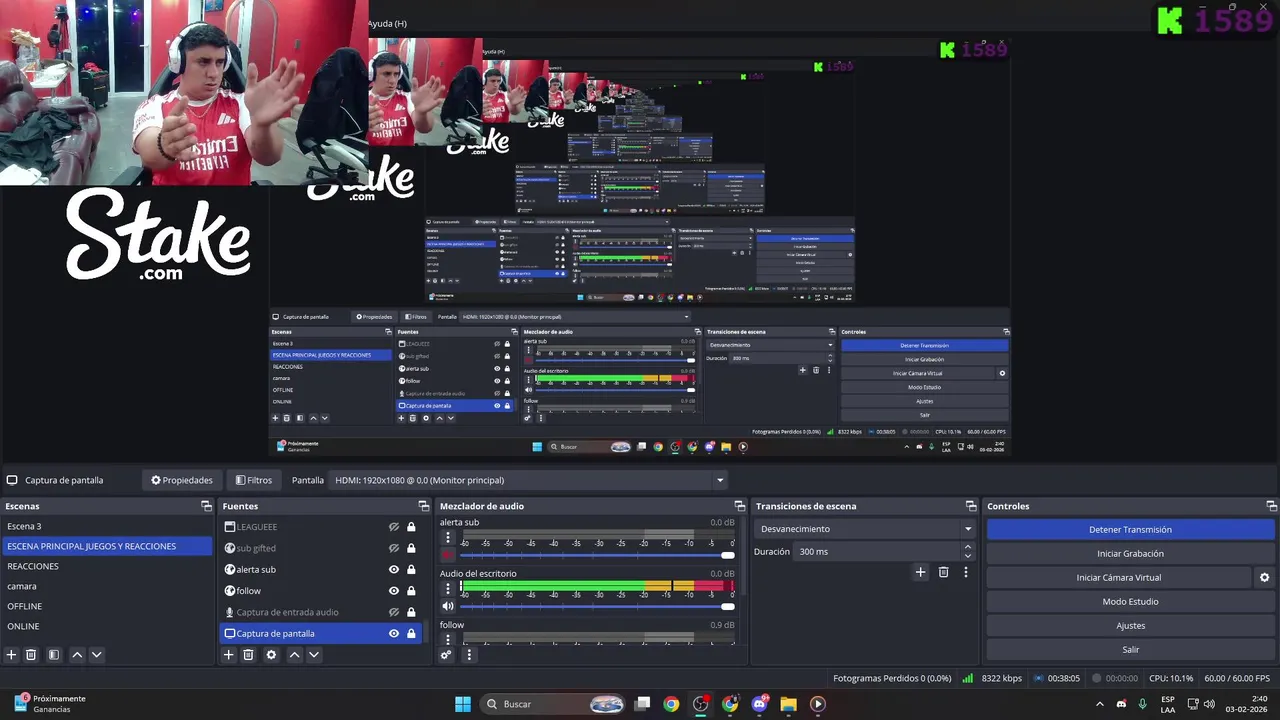Hide follow source eye icon
The width and height of the screenshot is (1280, 720).
394,591
